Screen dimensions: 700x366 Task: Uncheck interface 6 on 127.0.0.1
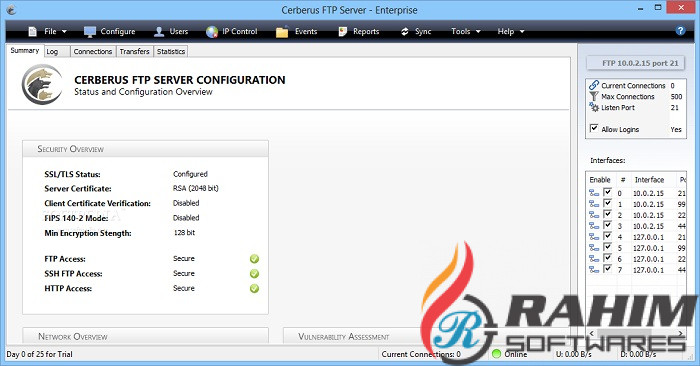[607, 258]
